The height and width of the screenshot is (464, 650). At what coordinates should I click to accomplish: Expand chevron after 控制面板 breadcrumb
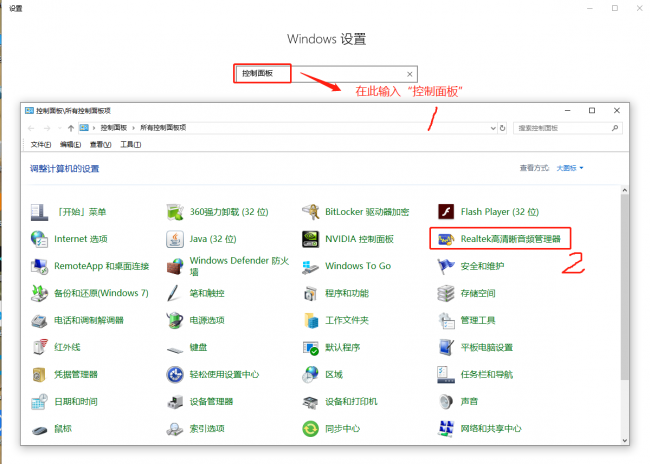133,128
